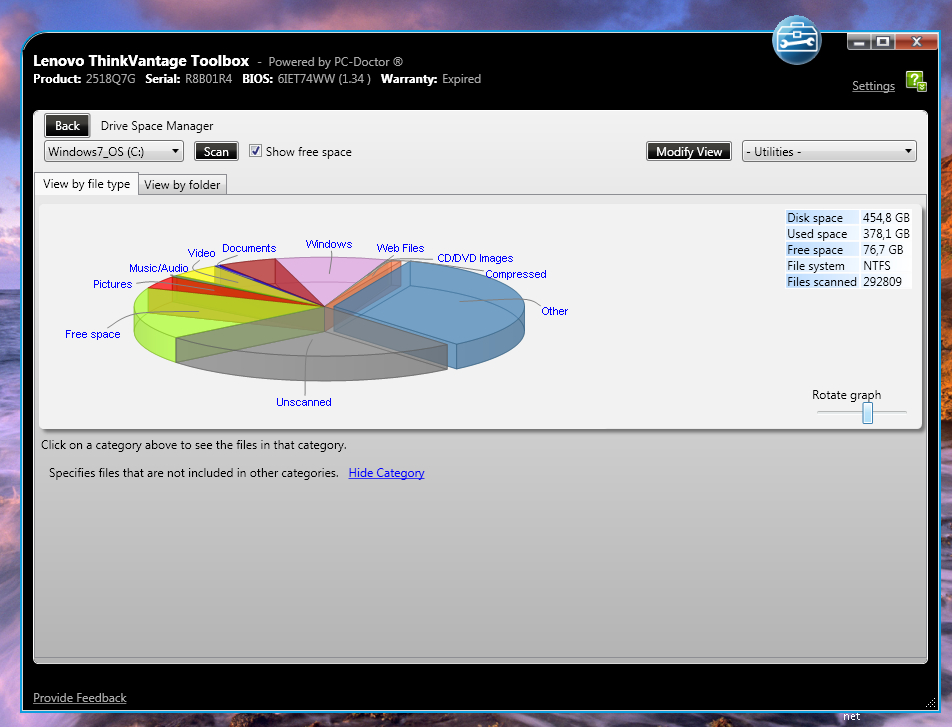
Task: Select the Compressed category label
Action: pos(515,274)
